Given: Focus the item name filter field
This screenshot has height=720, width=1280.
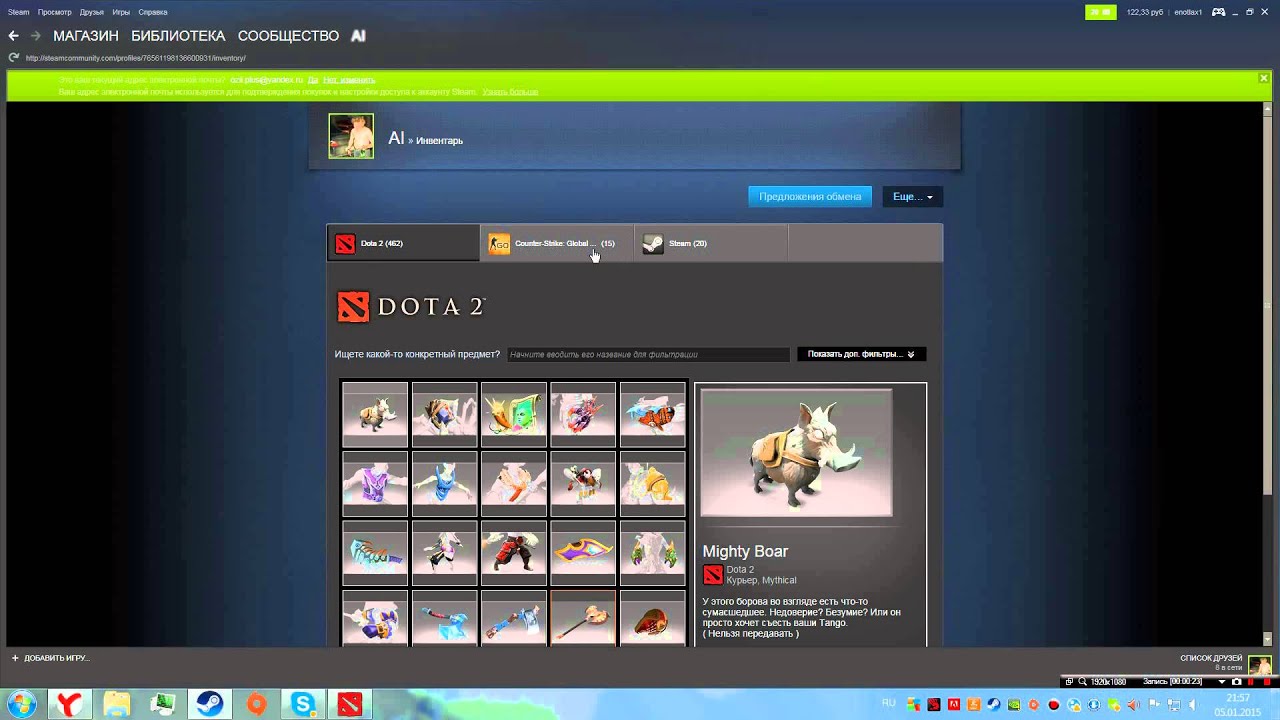Looking at the screenshot, I should pos(648,354).
